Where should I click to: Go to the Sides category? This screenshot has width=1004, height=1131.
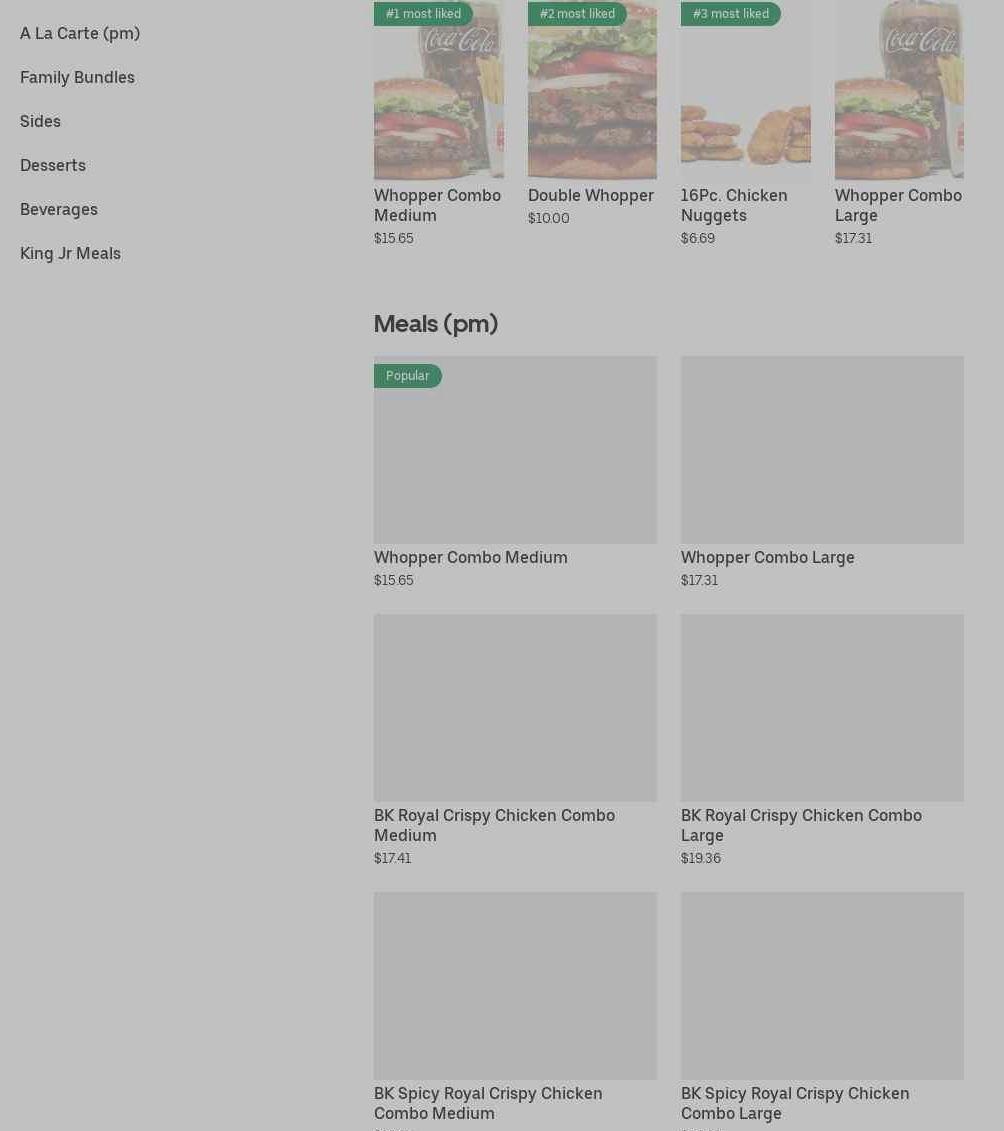tap(40, 121)
